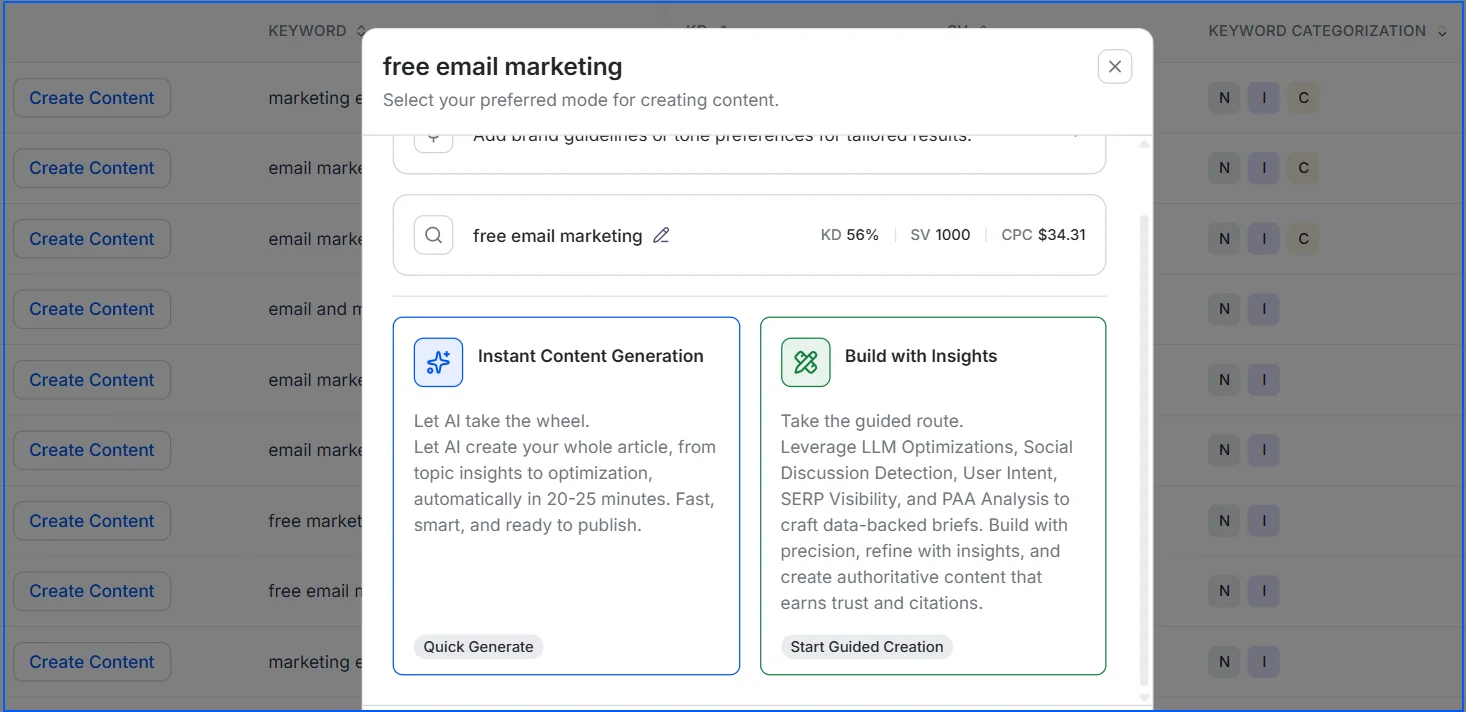The image size is (1466, 712).
Task: Click the magnifier search icon in keyword box
Action: click(434, 235)
